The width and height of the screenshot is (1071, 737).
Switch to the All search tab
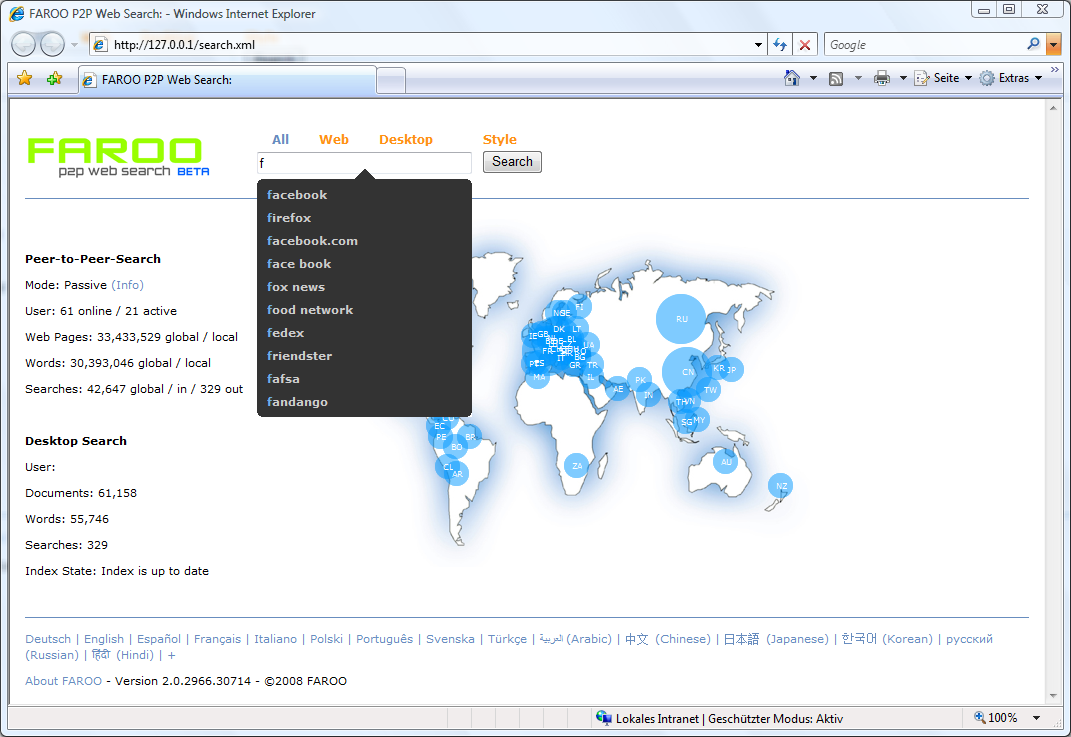[x=280, y=139]
